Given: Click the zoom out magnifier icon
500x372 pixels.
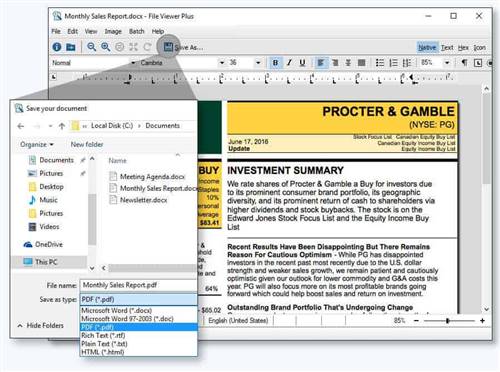Looking at the screenshot, I should (x=91, y=47).
